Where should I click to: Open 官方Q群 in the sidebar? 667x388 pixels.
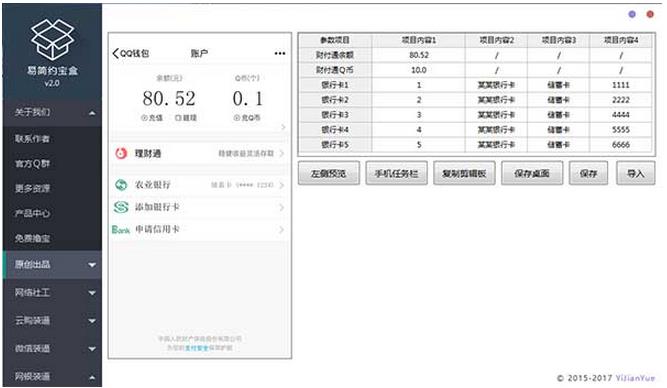click(x=32, y=163)
